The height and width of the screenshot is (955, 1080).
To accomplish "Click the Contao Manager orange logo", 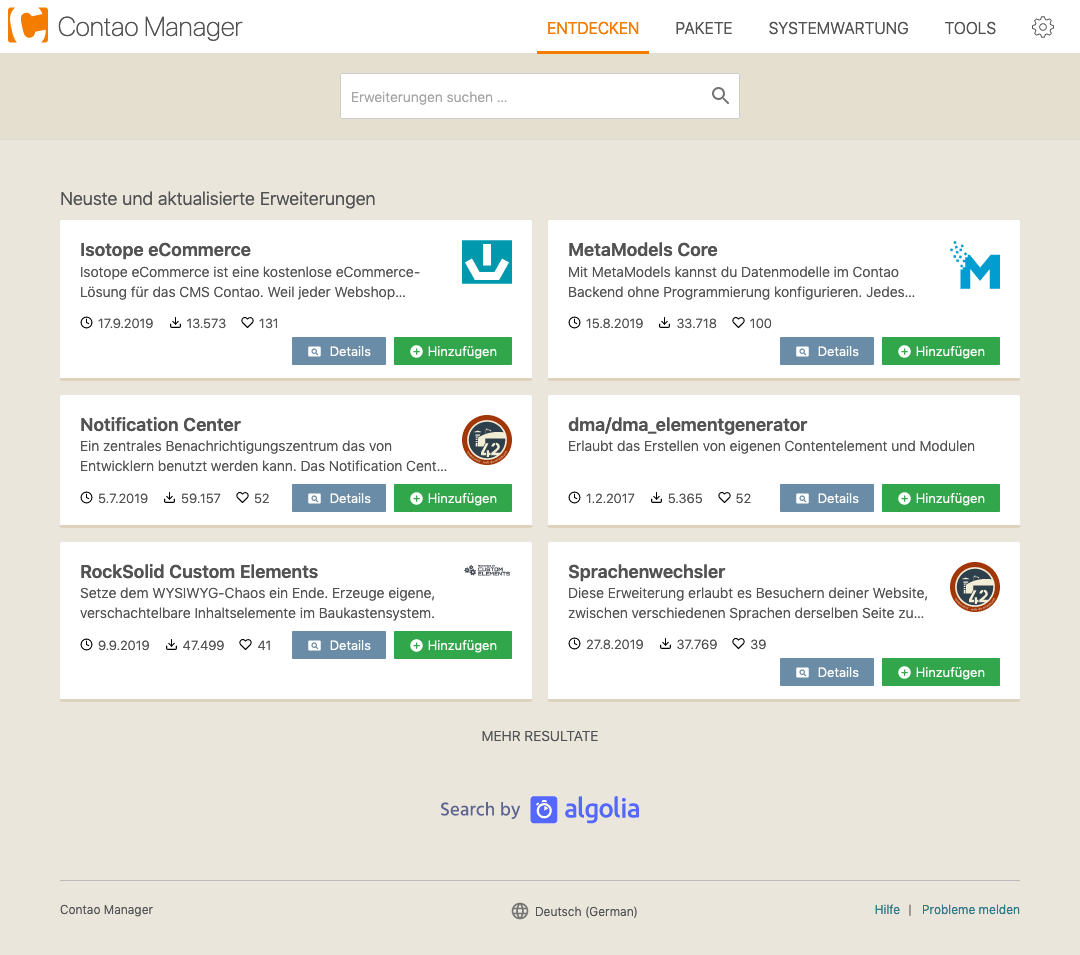I will [x=28, y=25].
